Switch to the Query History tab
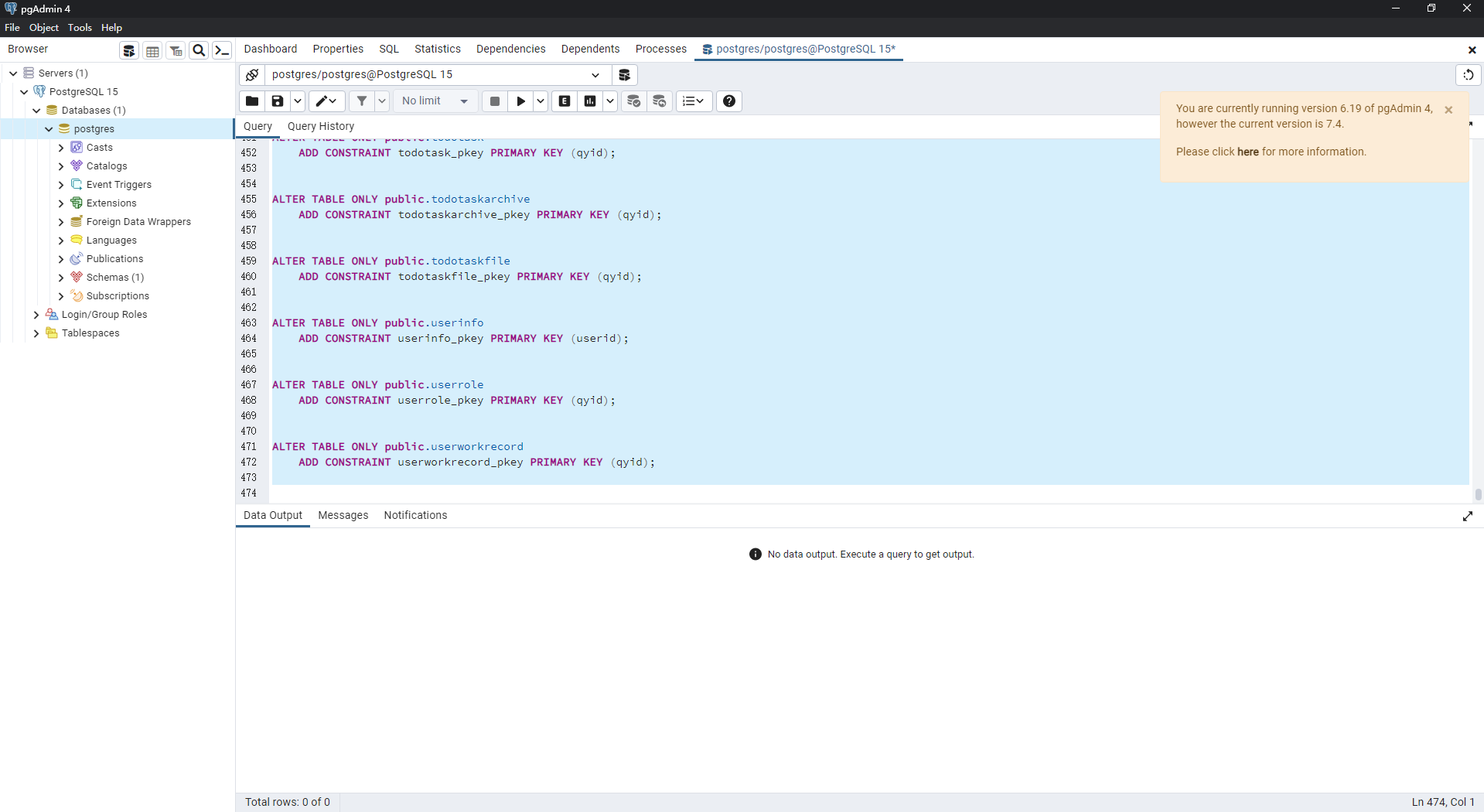 [320, 126]
